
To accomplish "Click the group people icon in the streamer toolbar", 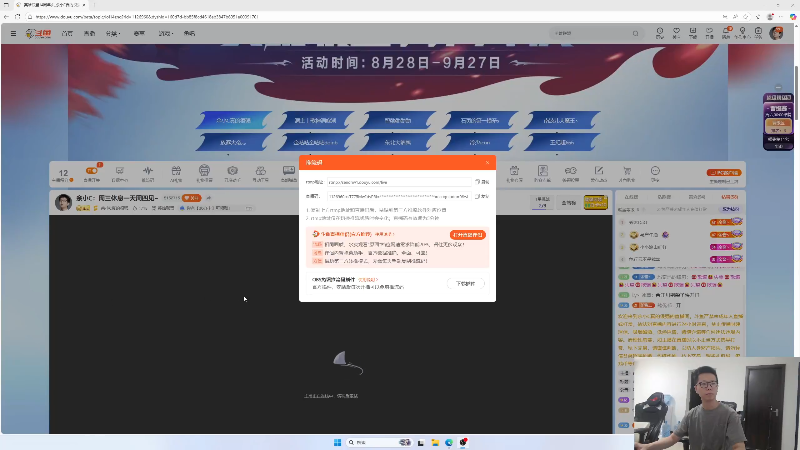I will tap(261, 173).
